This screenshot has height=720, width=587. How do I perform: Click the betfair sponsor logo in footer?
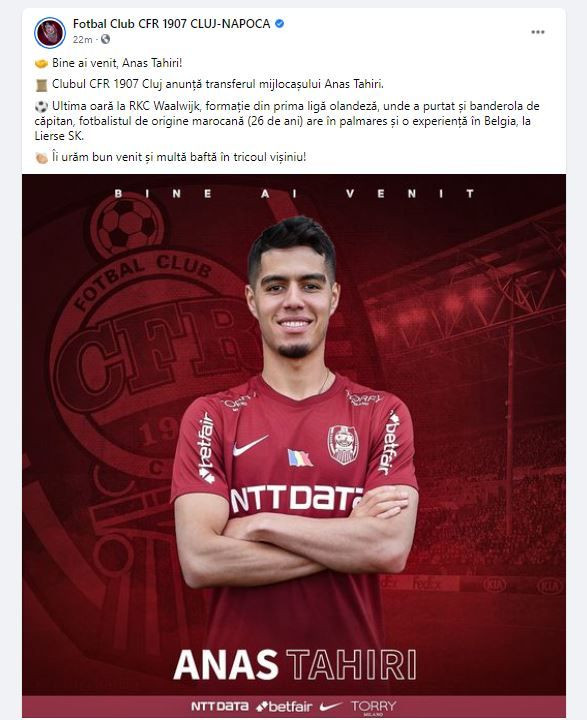click(284, 706)
